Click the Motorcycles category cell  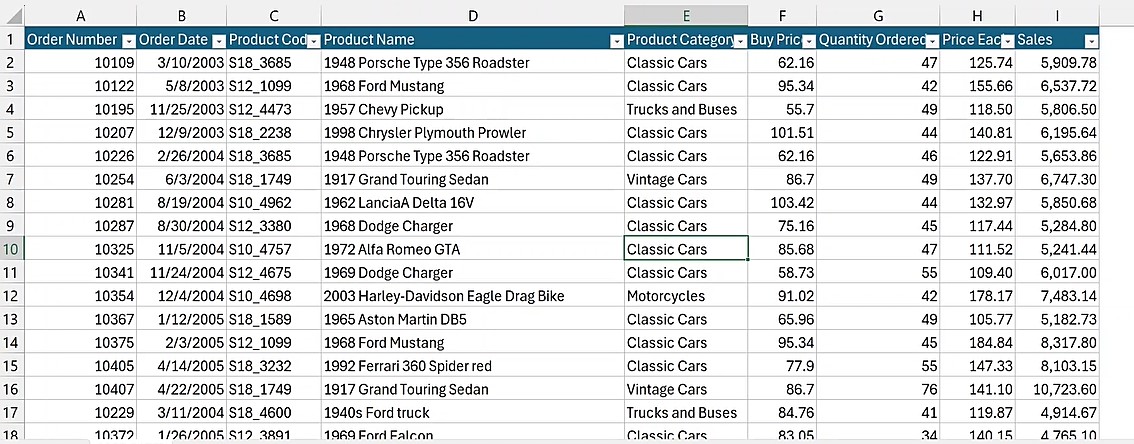[x=685, y=296]
